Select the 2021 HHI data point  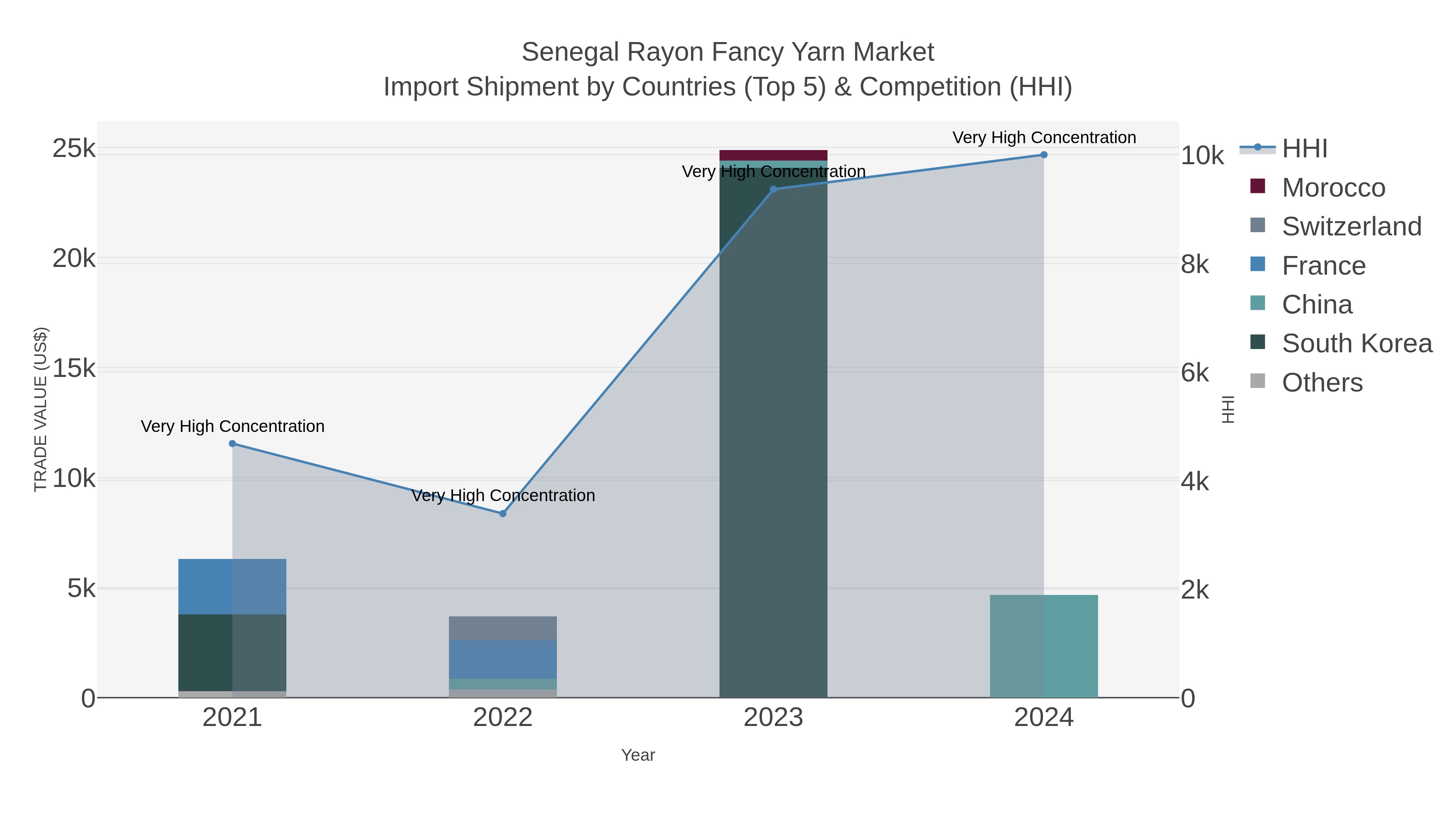[x=232, y=444]
